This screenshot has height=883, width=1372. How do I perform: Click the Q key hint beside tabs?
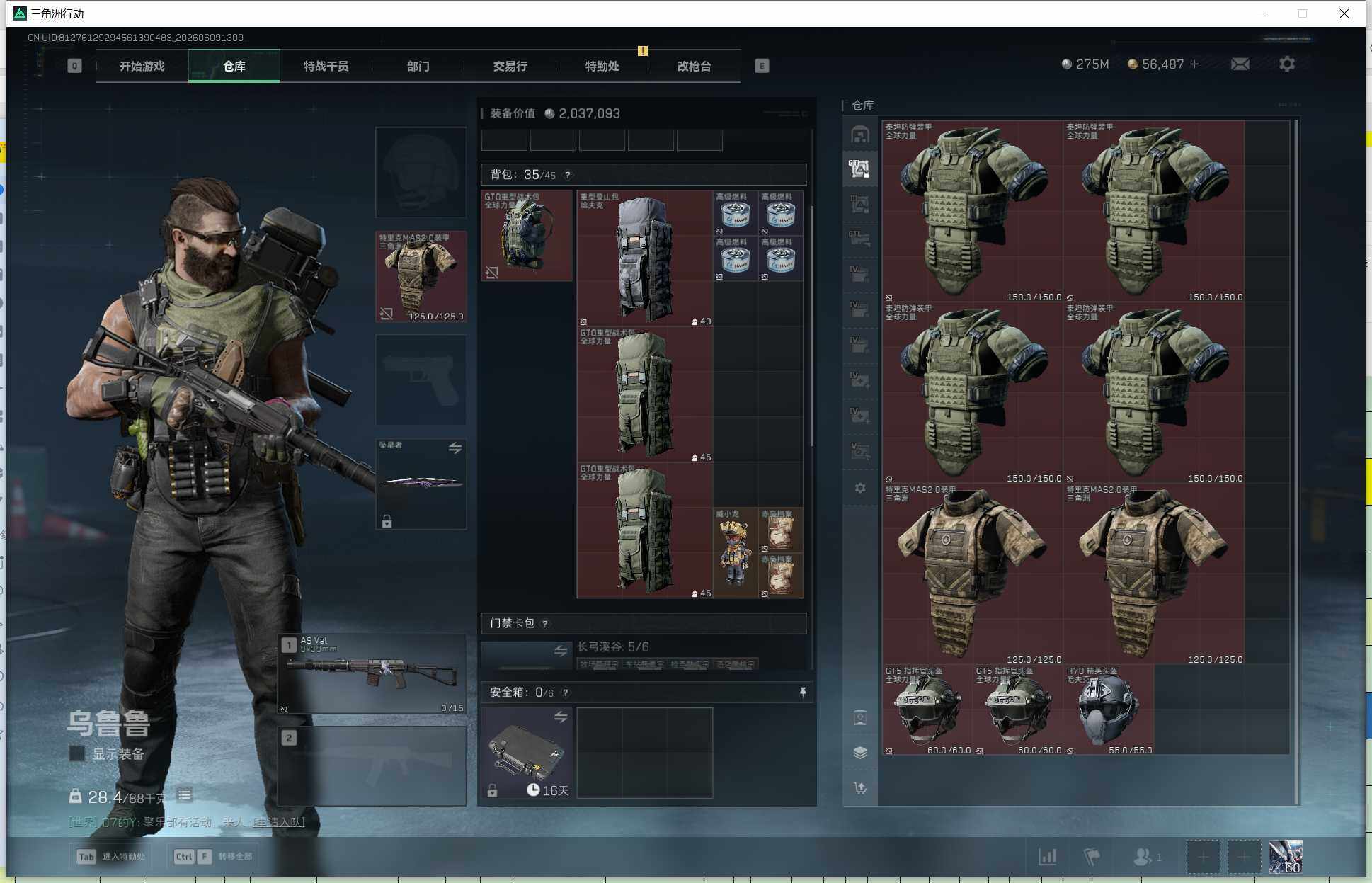(74, 66)
